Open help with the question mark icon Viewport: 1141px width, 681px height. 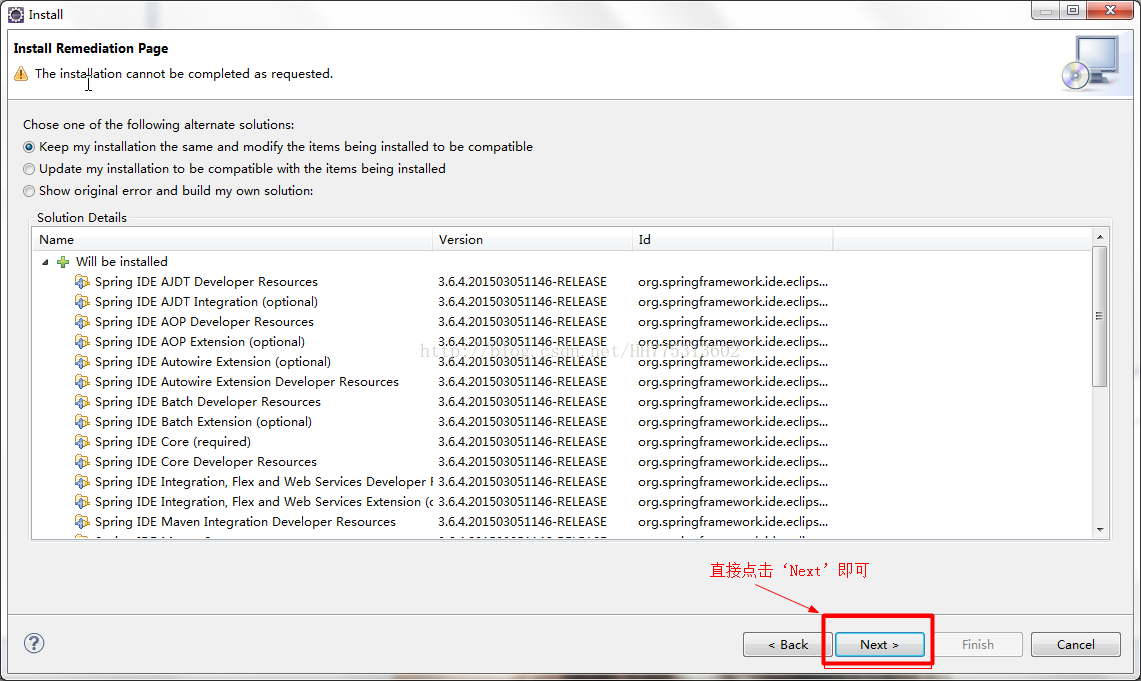click(34, 643)
